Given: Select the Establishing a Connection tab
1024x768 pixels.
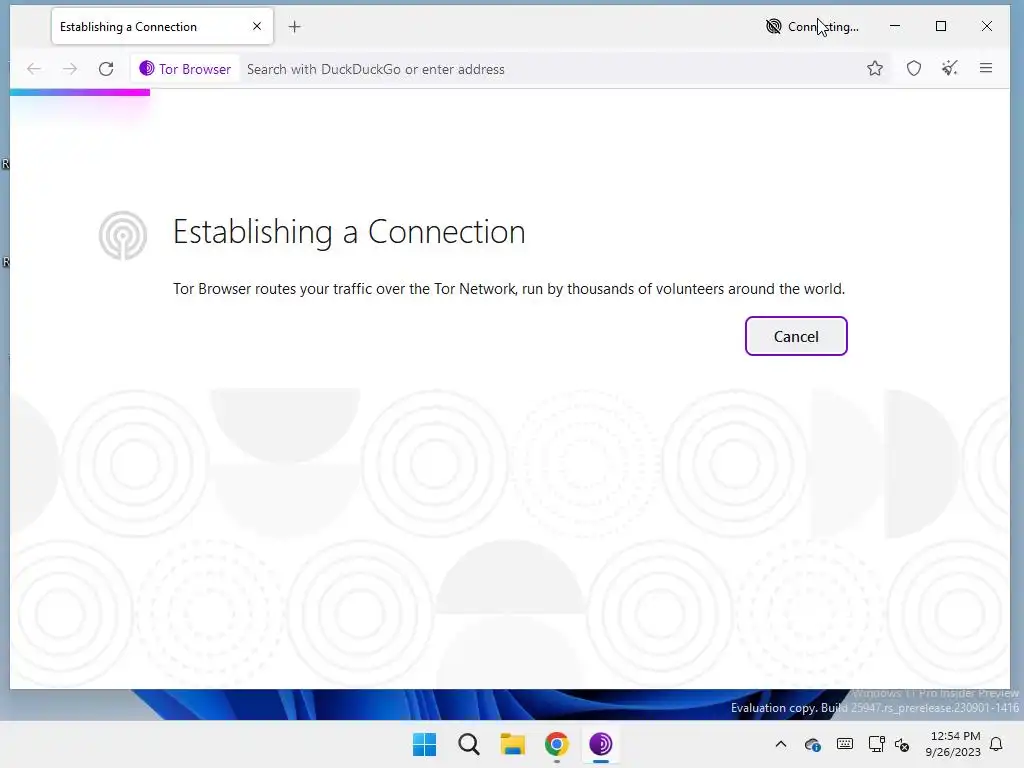Looking at the screenshot, I should point(162,26).
